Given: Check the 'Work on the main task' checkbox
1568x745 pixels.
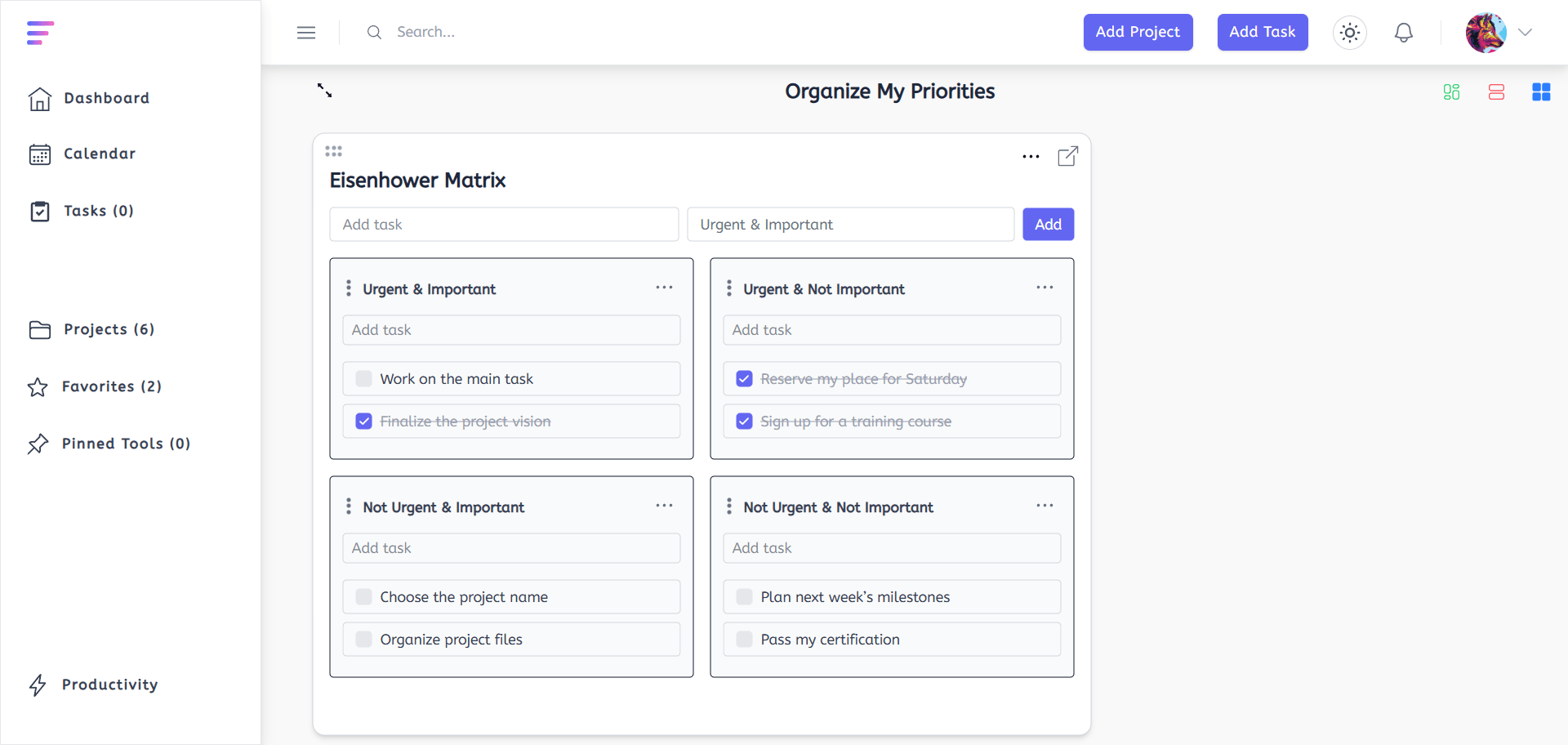Looking at the screenshot, I should tap(364, 379).
